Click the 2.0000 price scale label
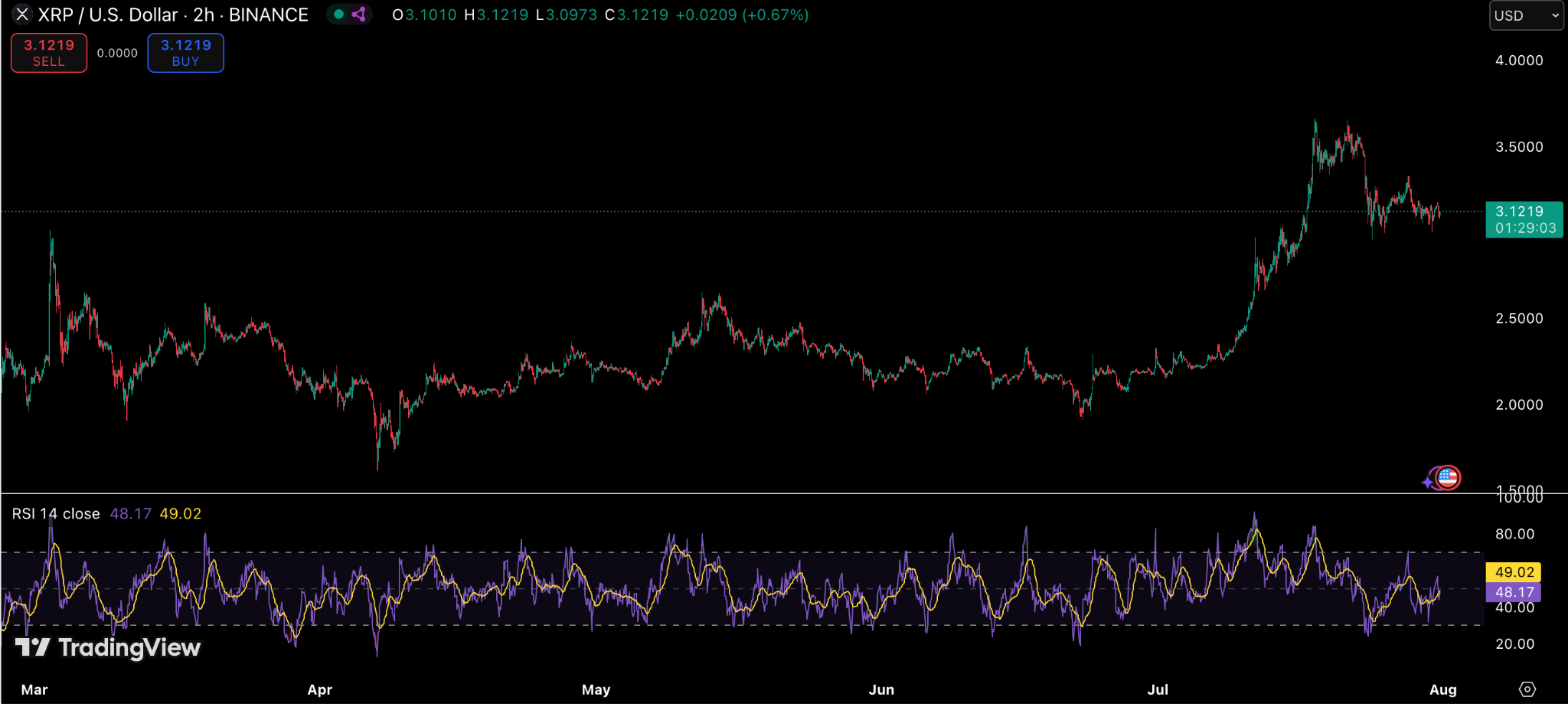Image resolution: width=1568 pixels, height=704 pixels. click(x=1520, y=405)
